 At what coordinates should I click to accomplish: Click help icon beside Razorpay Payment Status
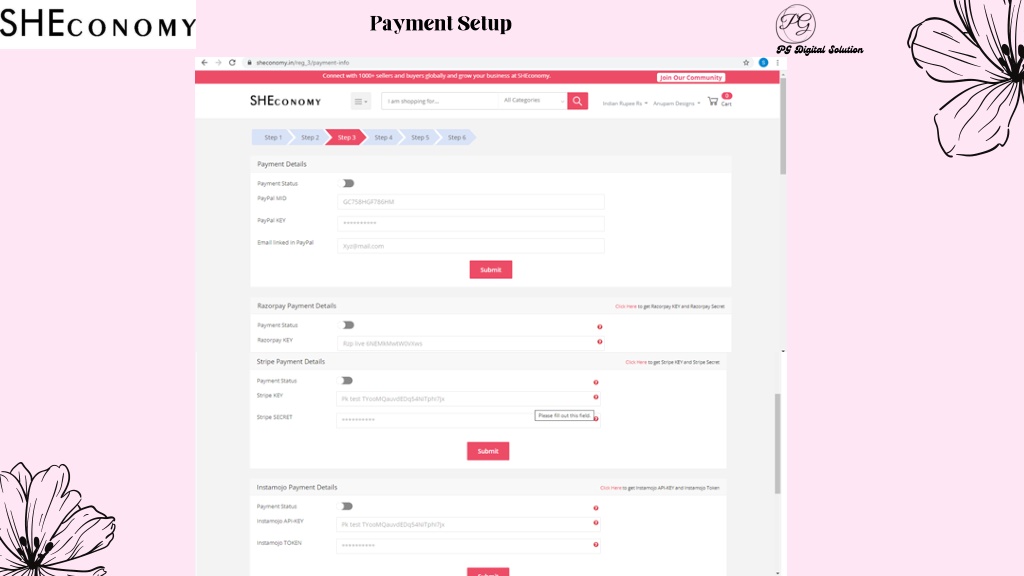coord(600,327)
